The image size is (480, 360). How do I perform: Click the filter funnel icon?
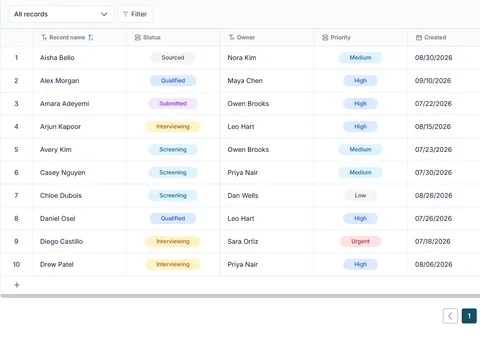pyautogui.click(x=125, y=14)
